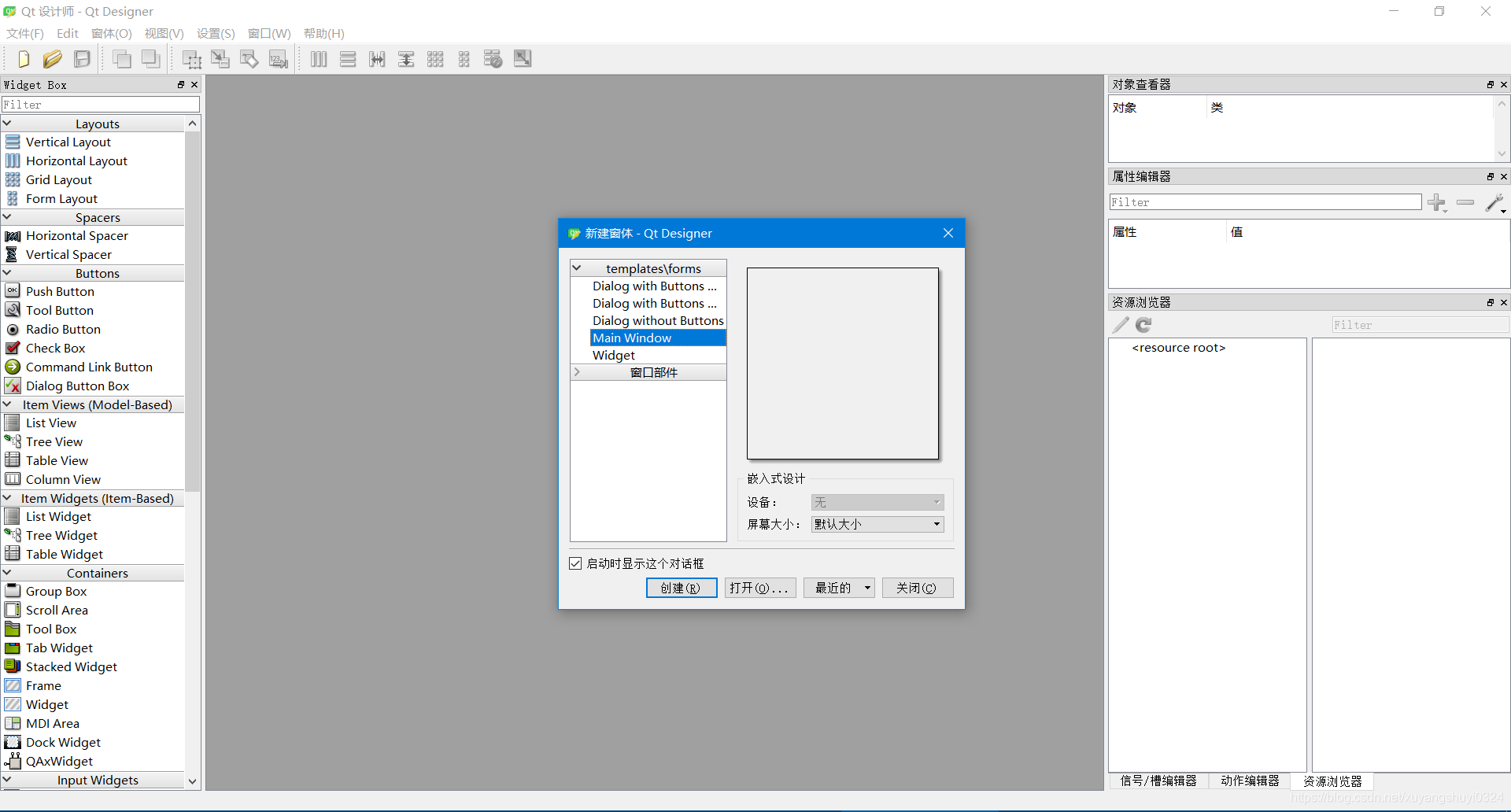The image size is (1511, 812).
Task: Open the 最近的 recent forms dropdown
Action: (867, 588)
